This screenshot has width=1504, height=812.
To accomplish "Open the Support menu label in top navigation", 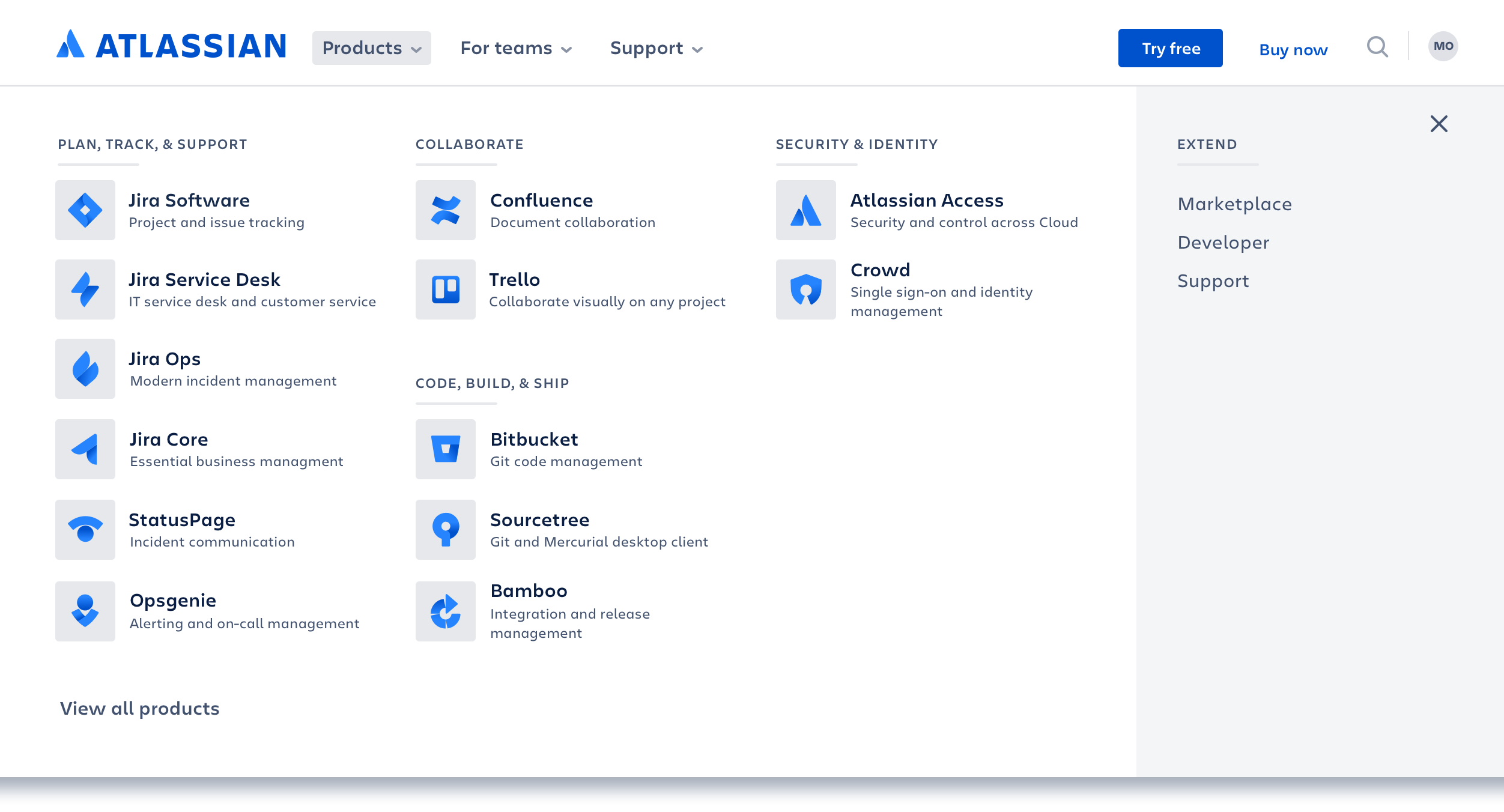I will point(647,48).
